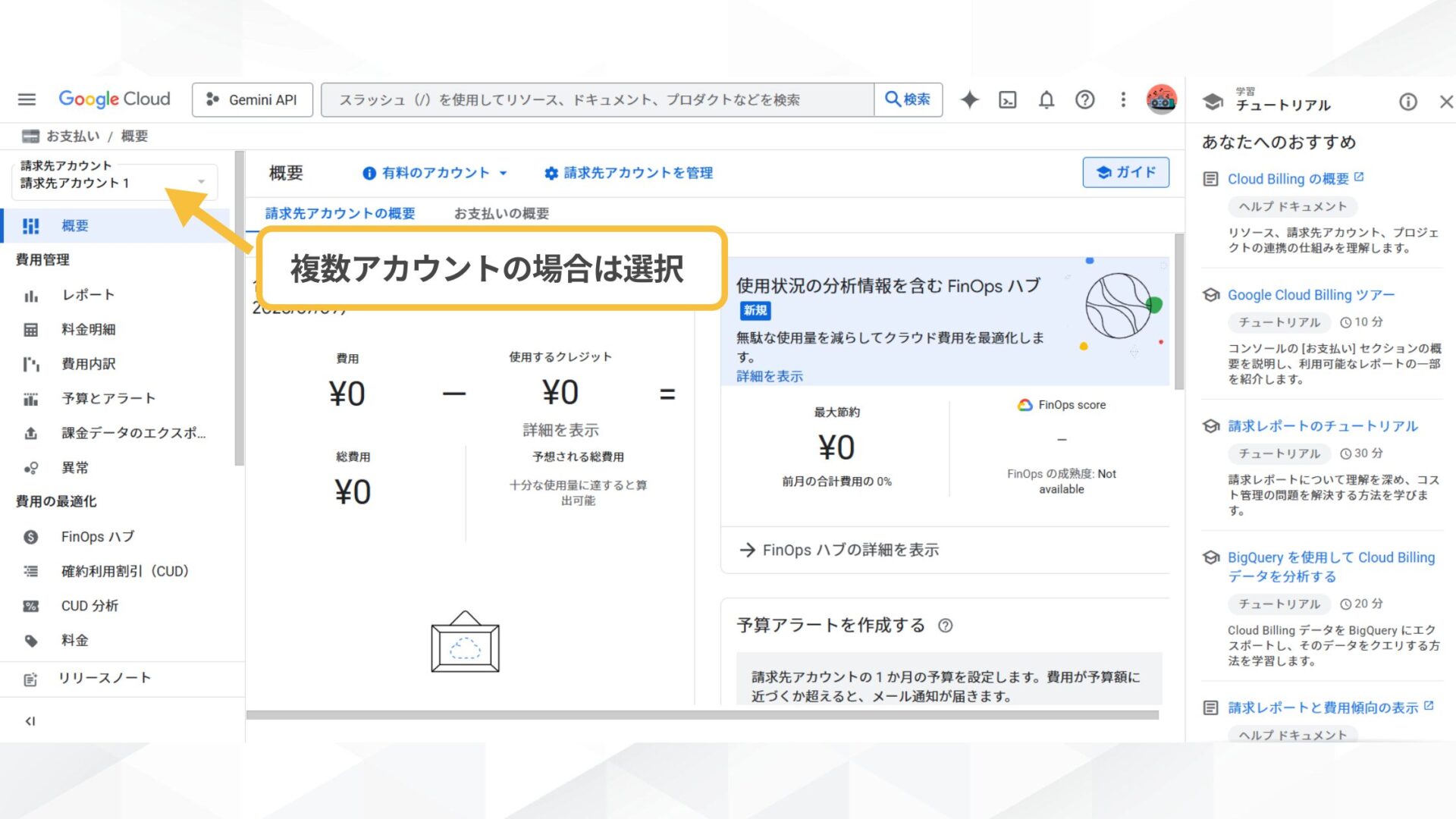Open CUD 分析 in the sidebar

[91, 605]
